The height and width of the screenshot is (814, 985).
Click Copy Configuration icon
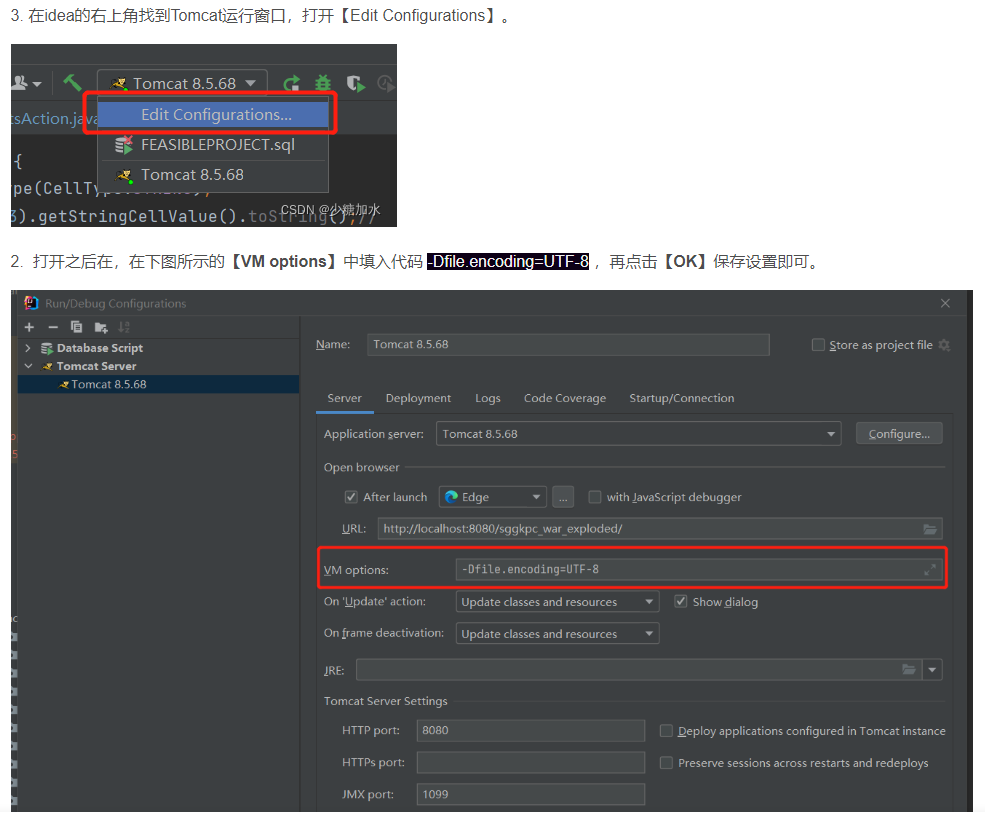click(77, 327)
